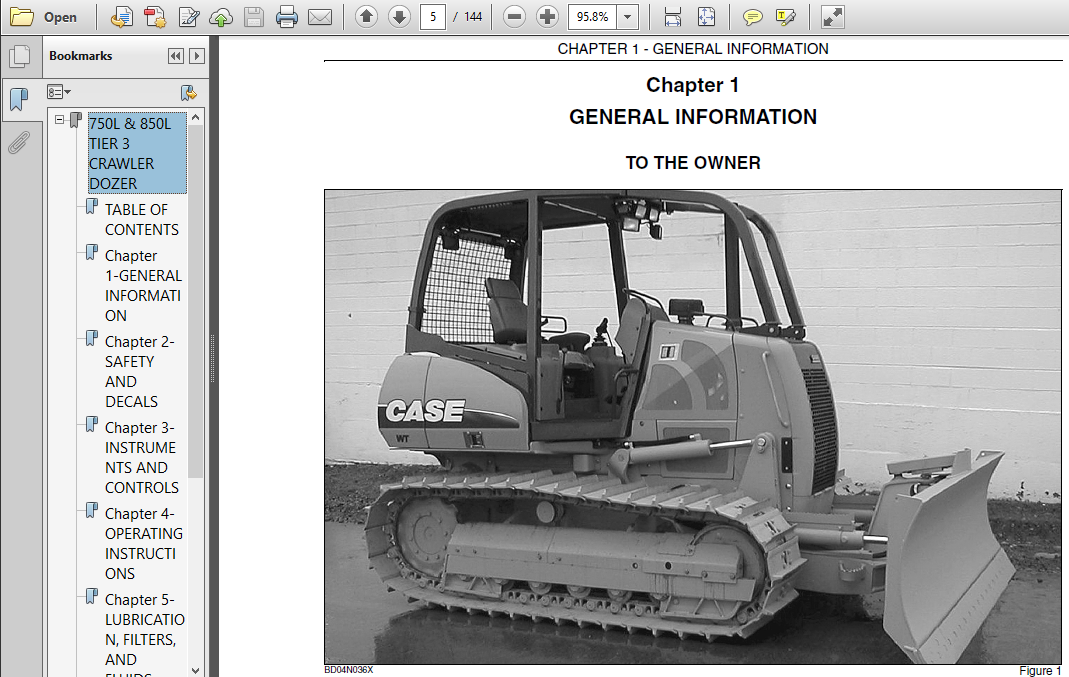Click the upload to cloud icon
The height and width of the screenshot is (677, 1069).
point(221,17)
